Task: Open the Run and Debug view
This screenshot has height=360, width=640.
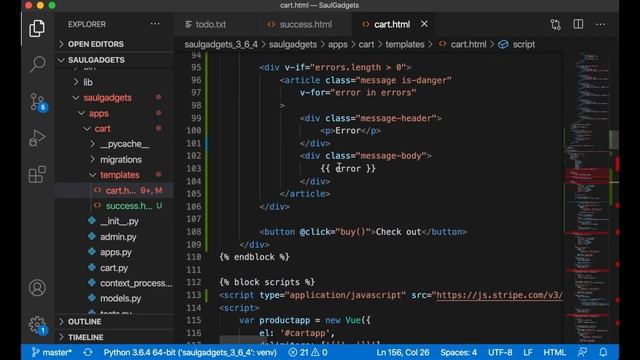Action: (x=37, y=138)
